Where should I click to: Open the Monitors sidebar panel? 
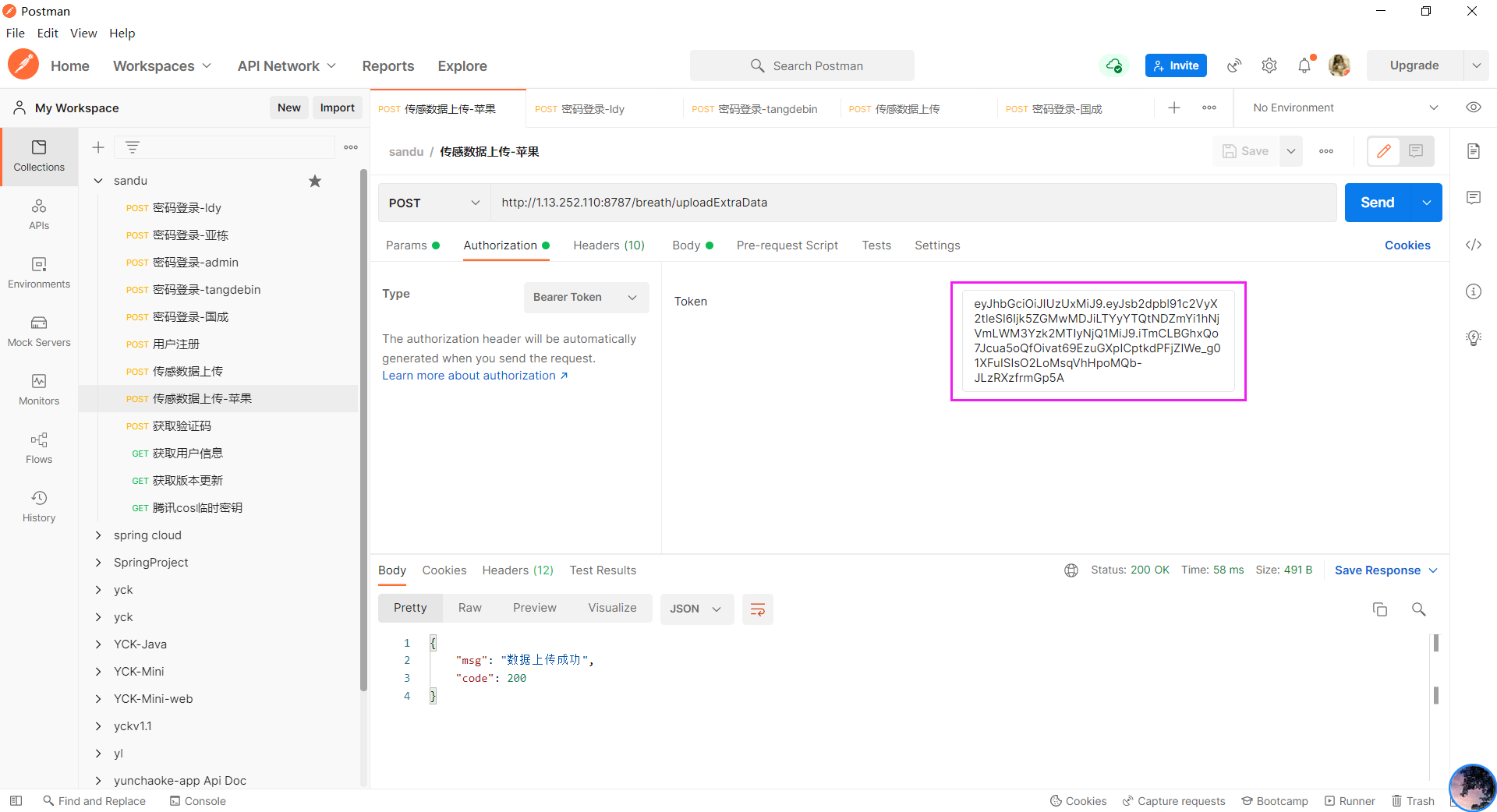pyautogui.click(x=39, y=390)
